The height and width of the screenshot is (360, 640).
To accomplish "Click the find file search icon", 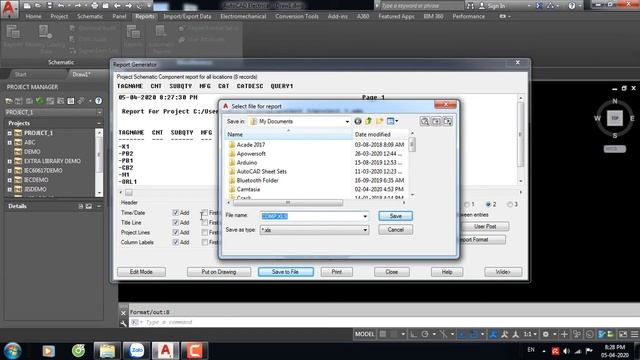I will pyautogui.click(x=425, y=121).
